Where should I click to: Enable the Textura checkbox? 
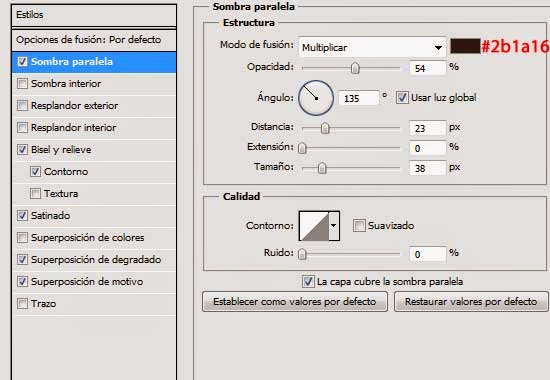coord(35,194)
